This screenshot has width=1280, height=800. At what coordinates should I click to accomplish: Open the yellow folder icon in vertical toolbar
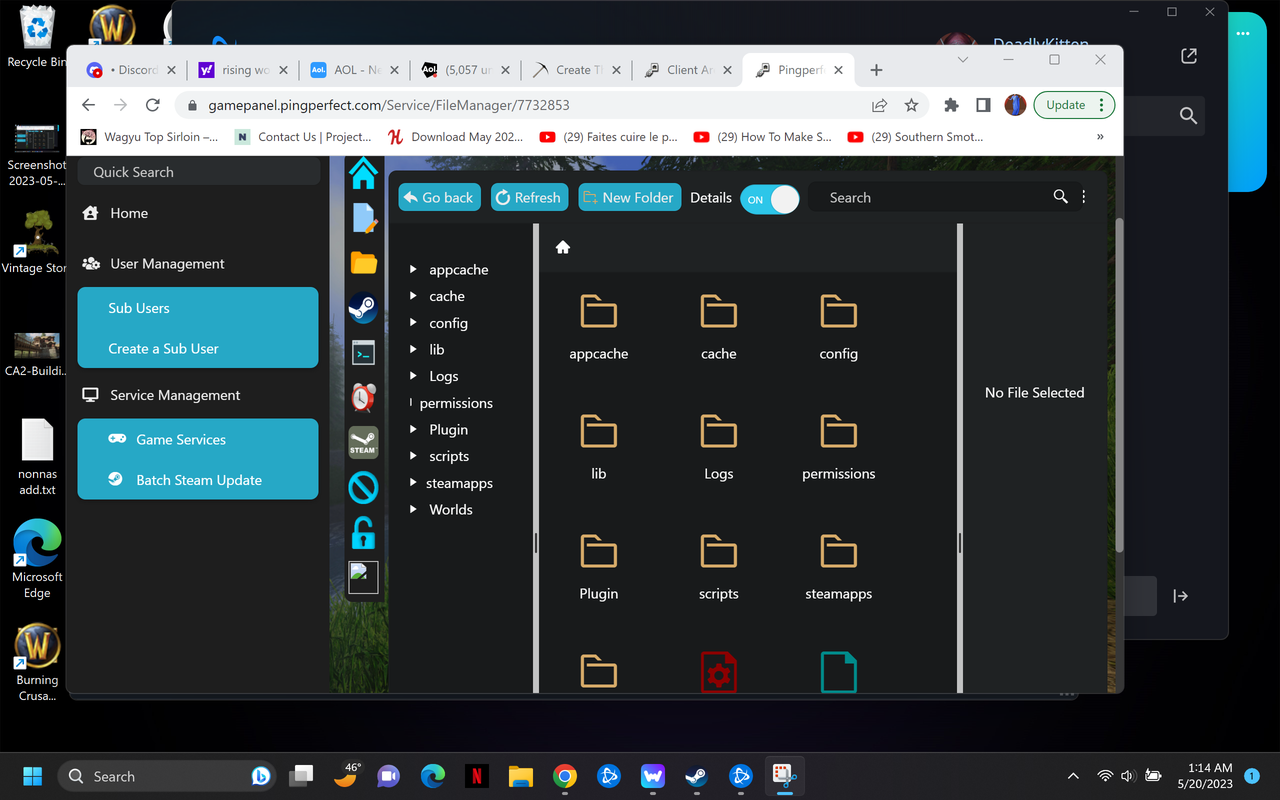(363, 263)
